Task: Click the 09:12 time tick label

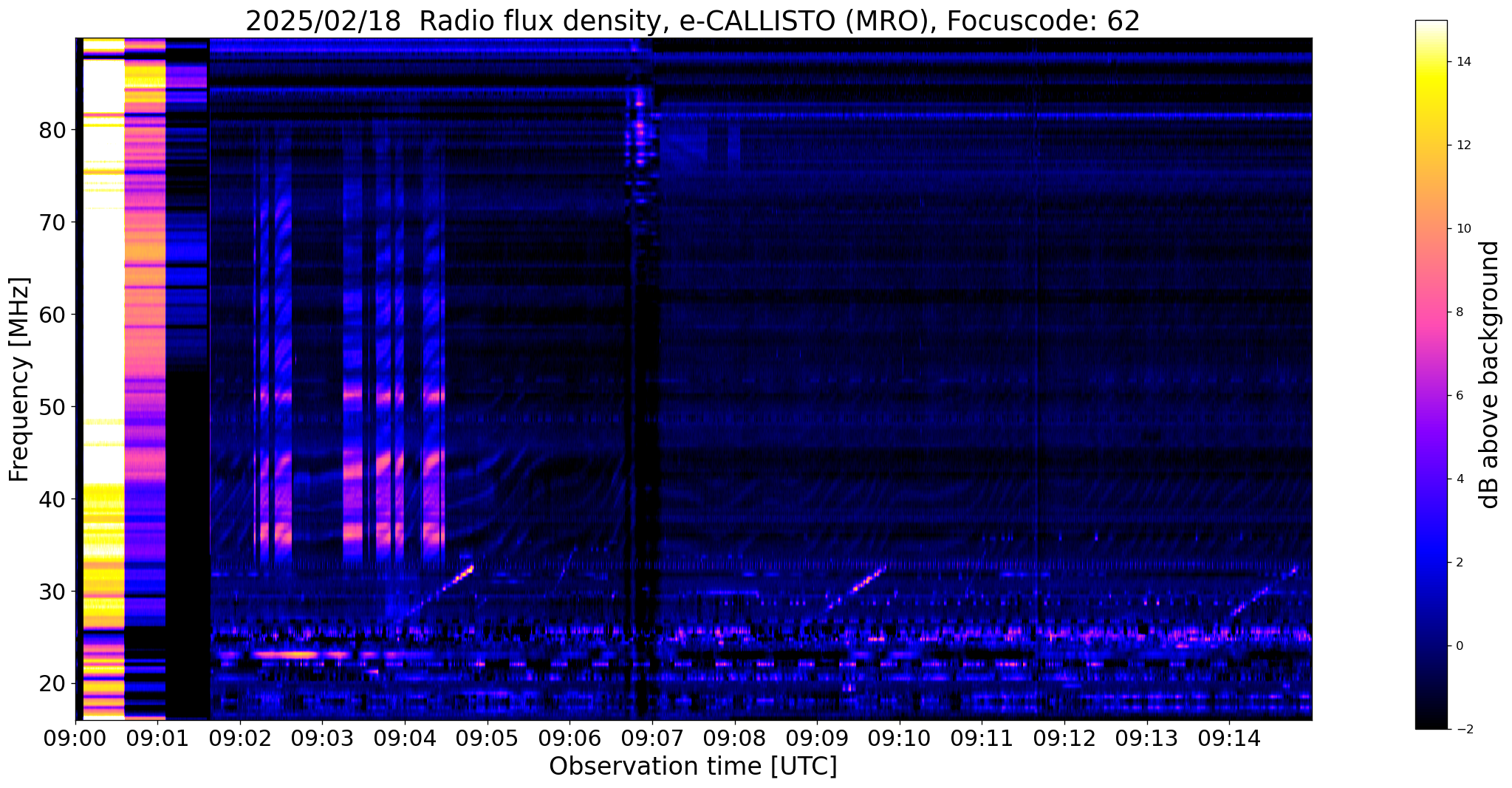Action: click(1064, 738)
